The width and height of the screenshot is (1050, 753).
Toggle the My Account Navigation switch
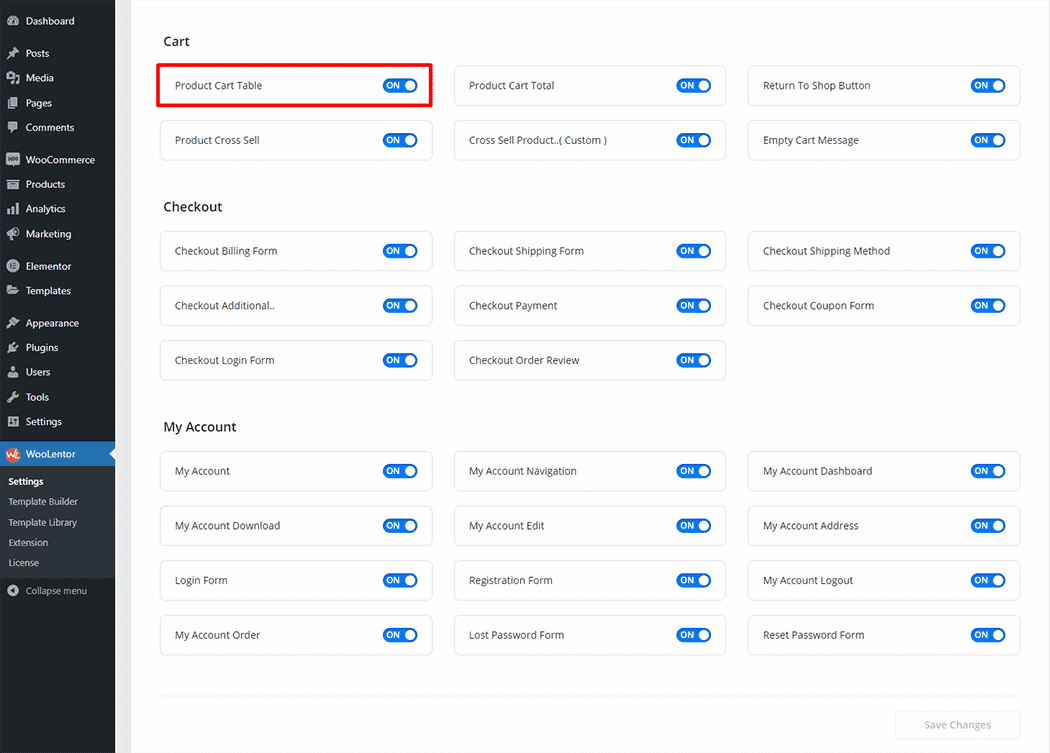tap(693, 471)
